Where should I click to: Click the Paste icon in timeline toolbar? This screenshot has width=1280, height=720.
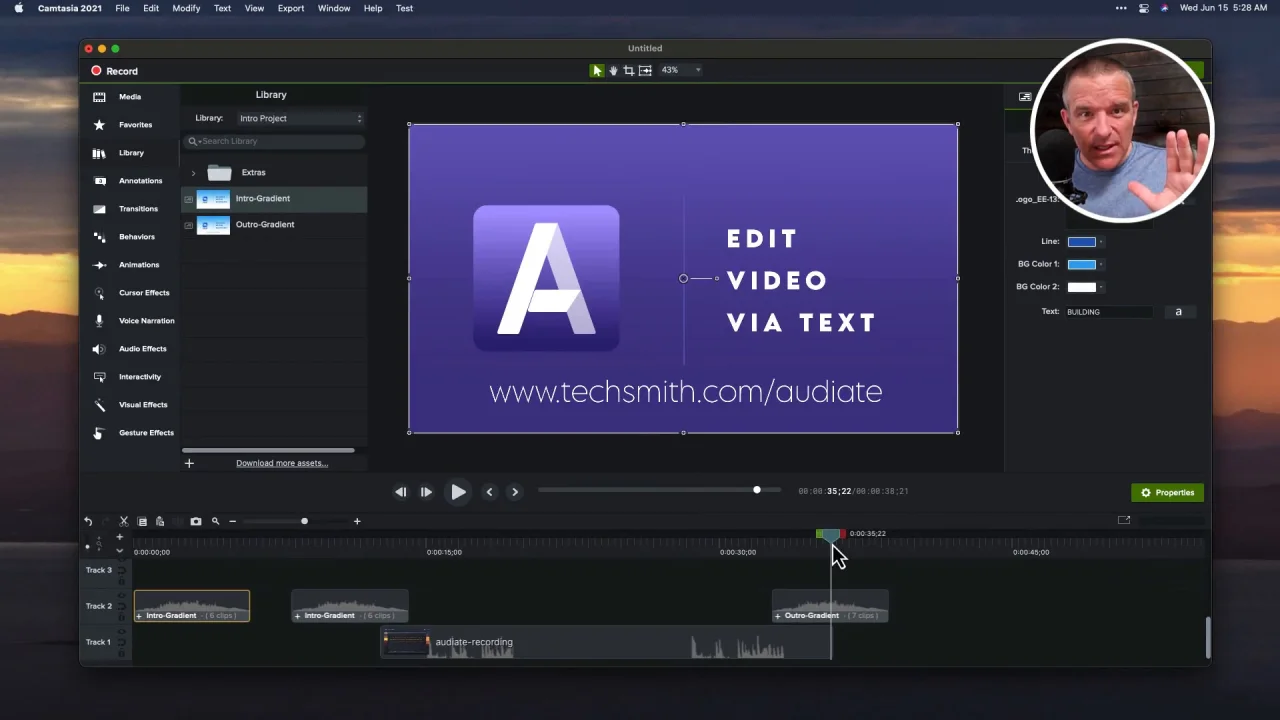click(x=159, y=521)
